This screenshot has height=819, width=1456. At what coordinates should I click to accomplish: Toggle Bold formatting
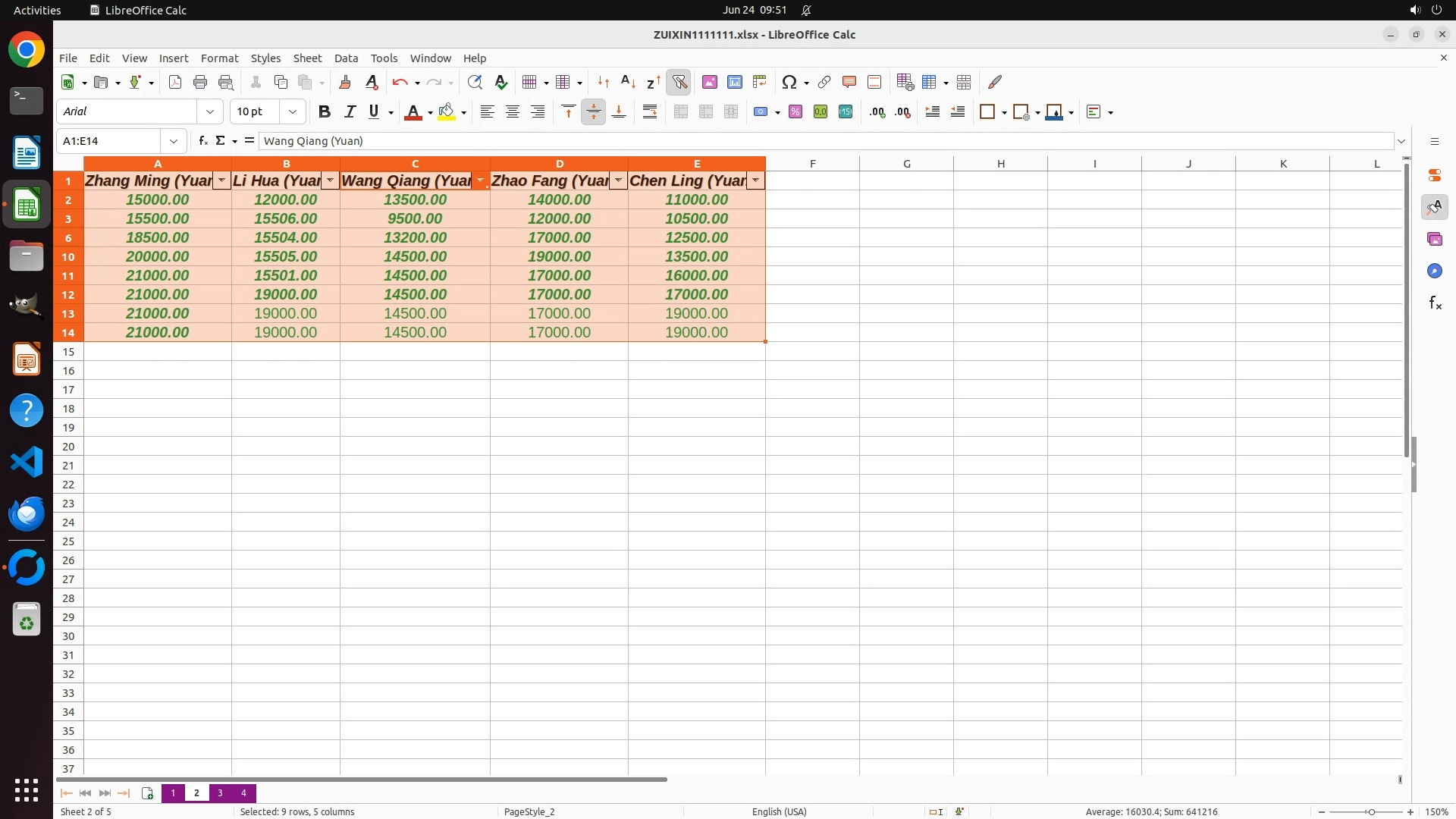pyautogui.click(x=325, y=111)
